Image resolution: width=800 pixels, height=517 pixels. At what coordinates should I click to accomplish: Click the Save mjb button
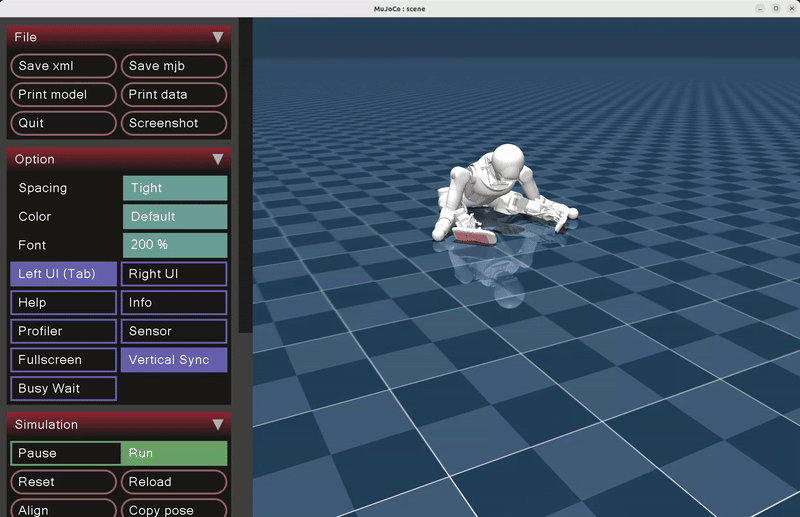174,66
